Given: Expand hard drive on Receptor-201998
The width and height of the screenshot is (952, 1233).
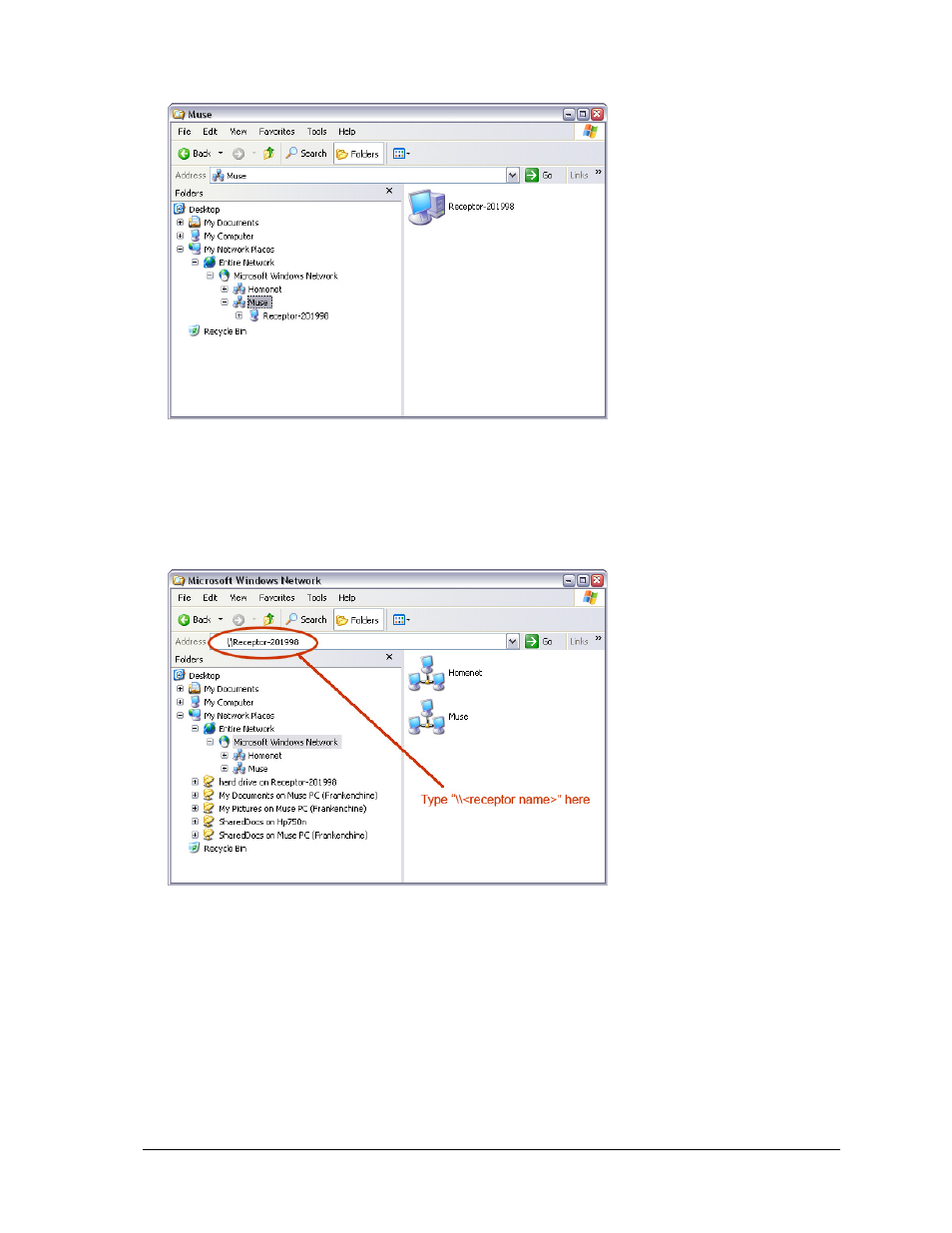Looking at the screenshot, I should [x=196, y=782].
